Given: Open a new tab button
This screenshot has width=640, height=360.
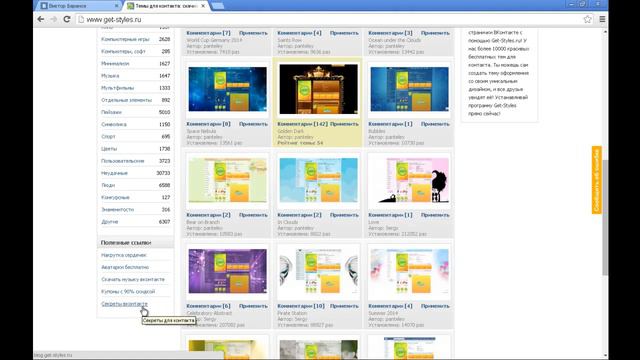Looking at the screenshot, I should (x=218, y=6).
